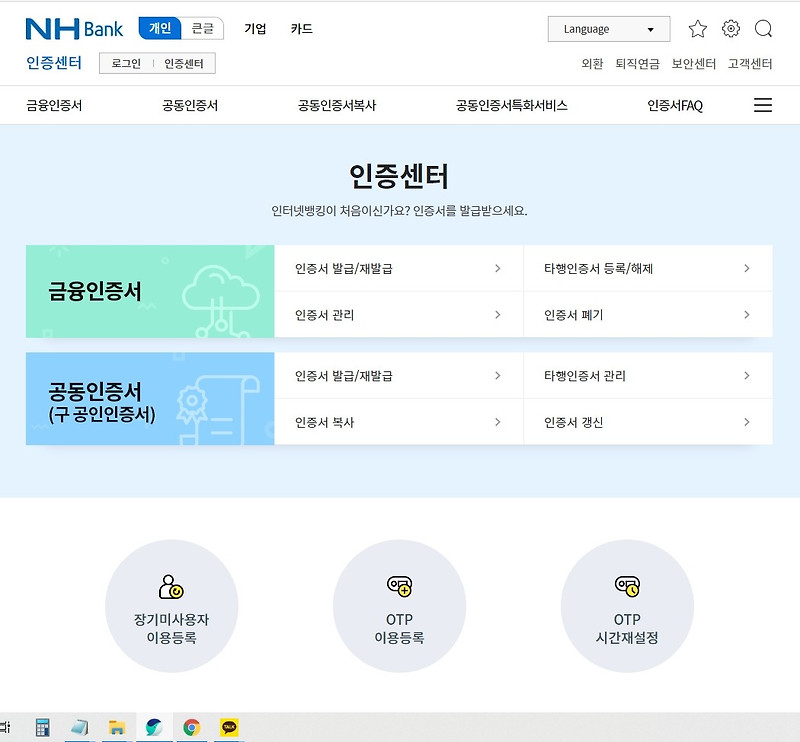Open Chrome from the taskbar
This screenshot has width=800, height=742.
[x=191, y=727]
